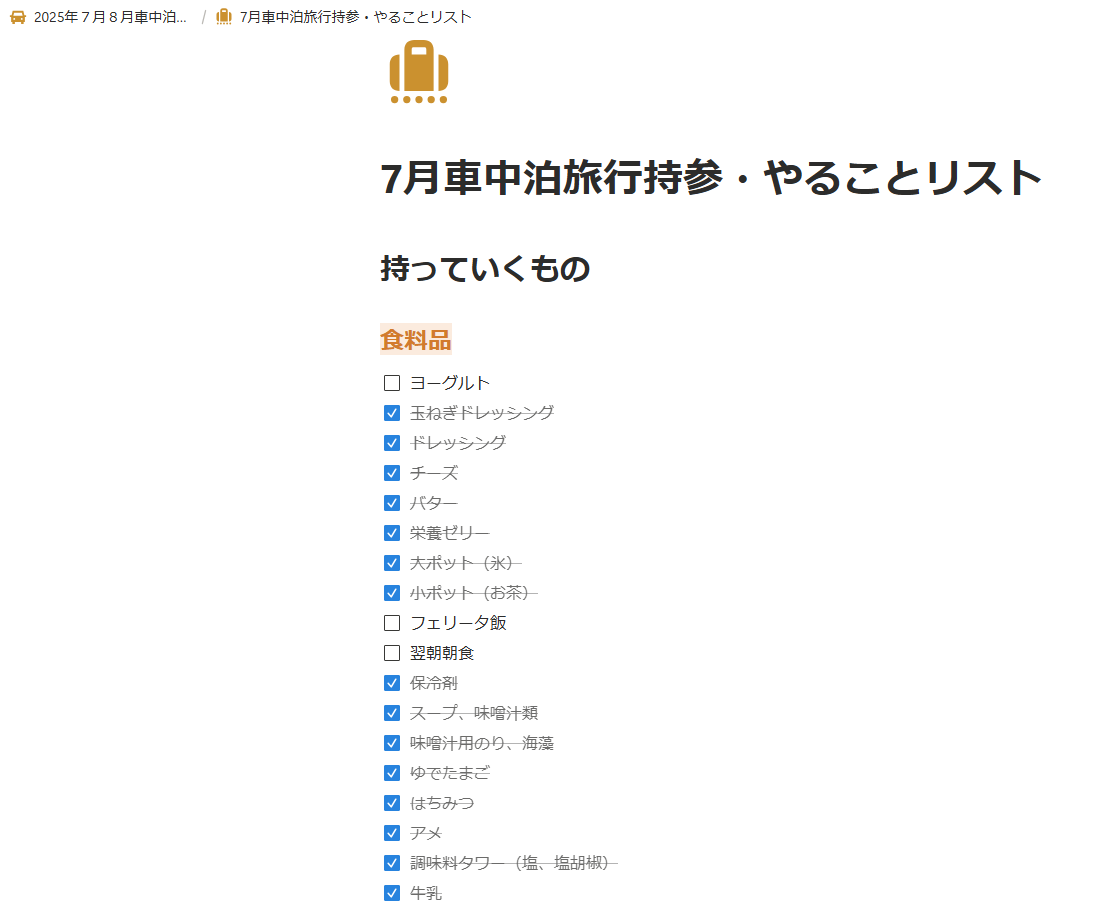Uncheck the はちみつ checkbox

tap(391, 803)
